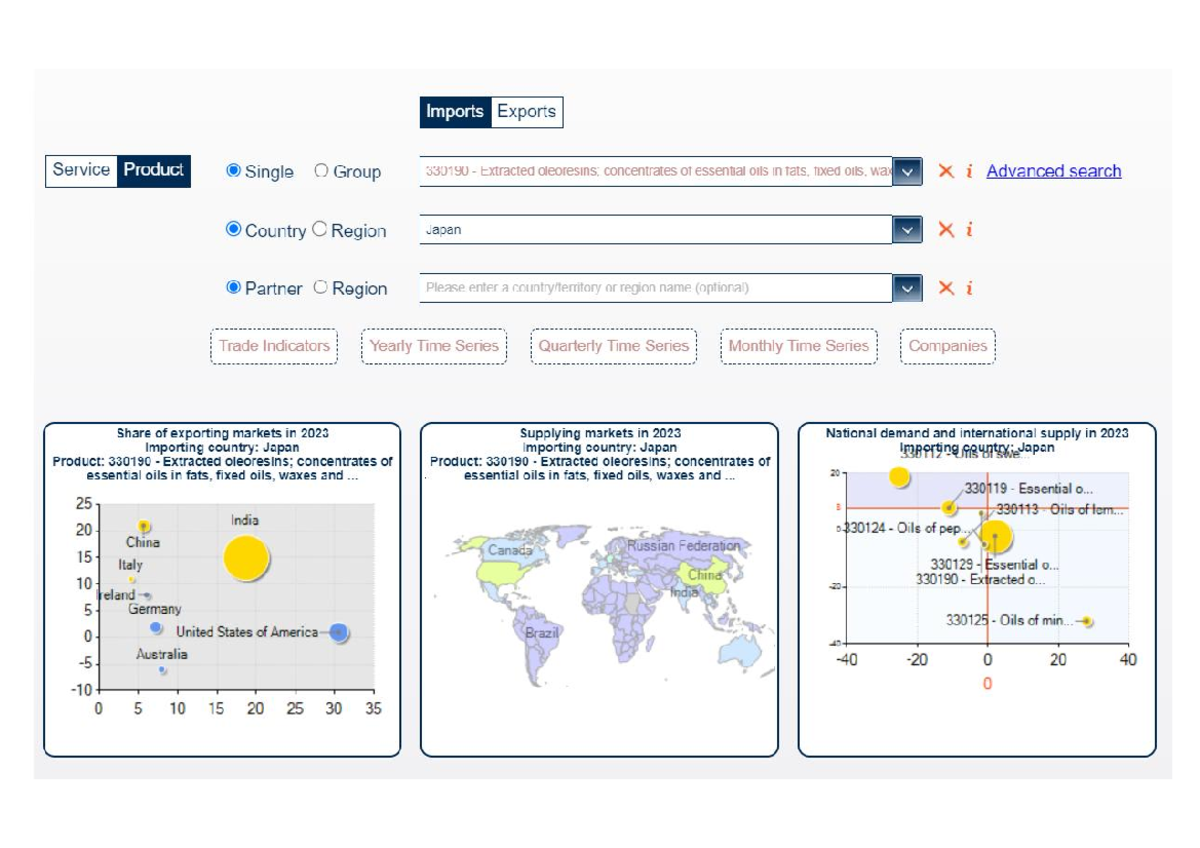Click the Australia bubble in share chart

[163, 671]
